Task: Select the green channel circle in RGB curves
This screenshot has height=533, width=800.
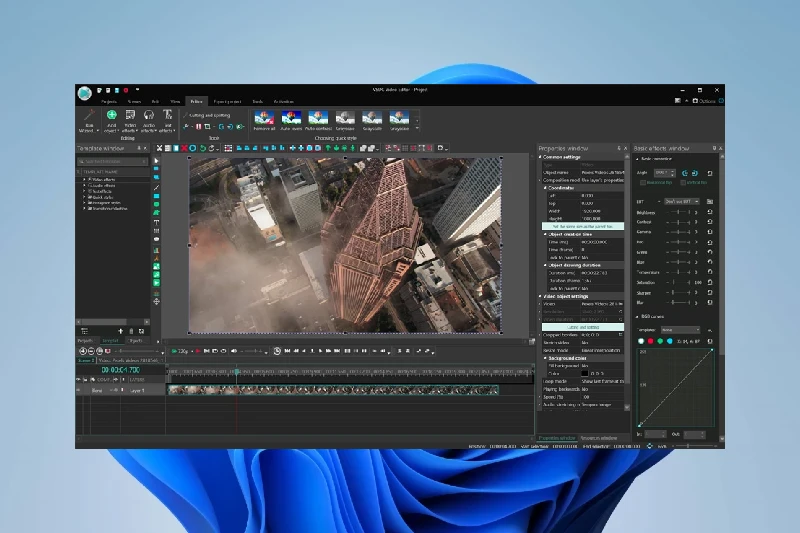Action: coord(660,341)
